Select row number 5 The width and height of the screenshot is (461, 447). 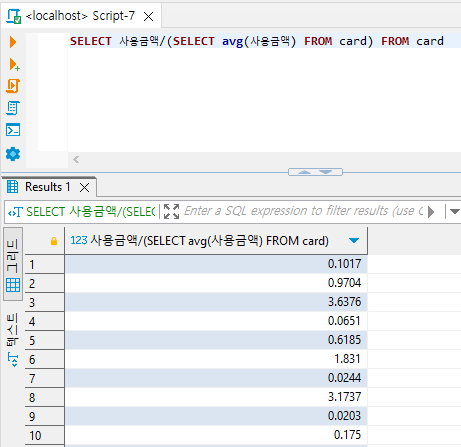[x=44, y=341]
